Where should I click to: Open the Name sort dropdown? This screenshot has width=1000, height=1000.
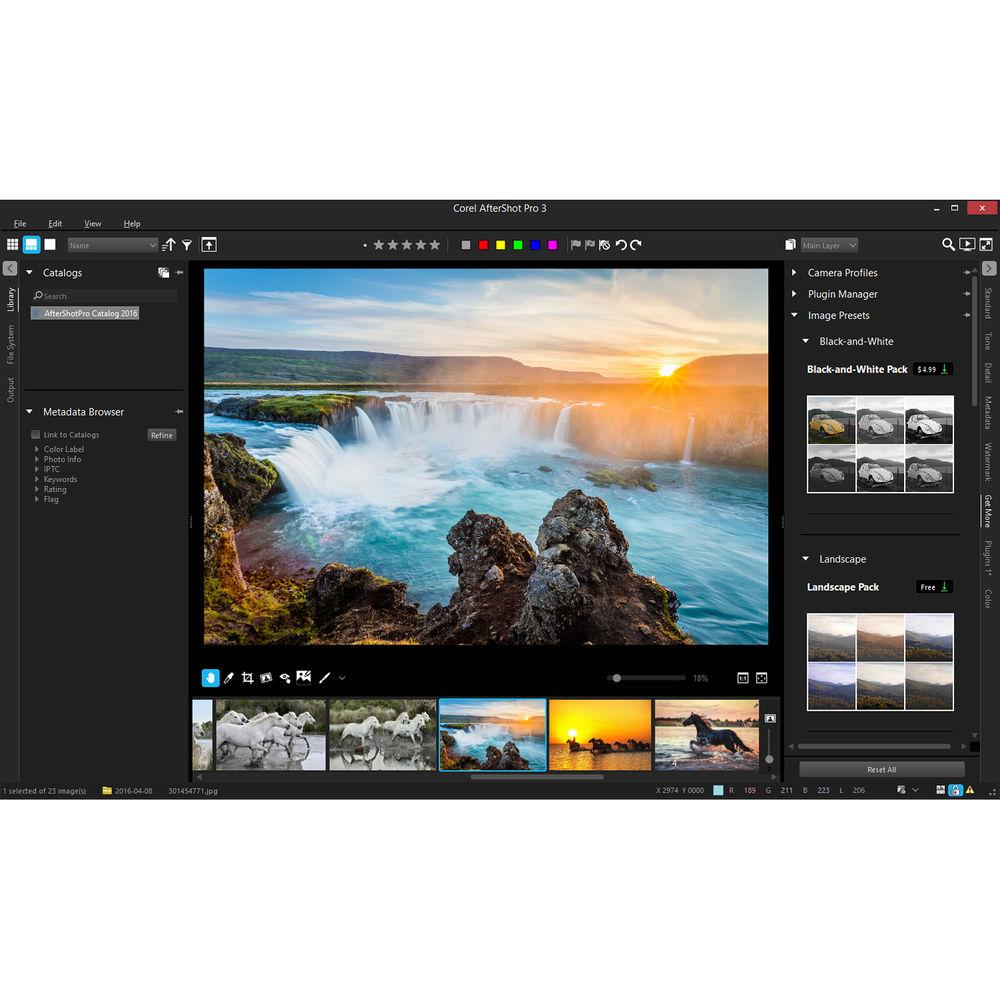tap(110, 245)
